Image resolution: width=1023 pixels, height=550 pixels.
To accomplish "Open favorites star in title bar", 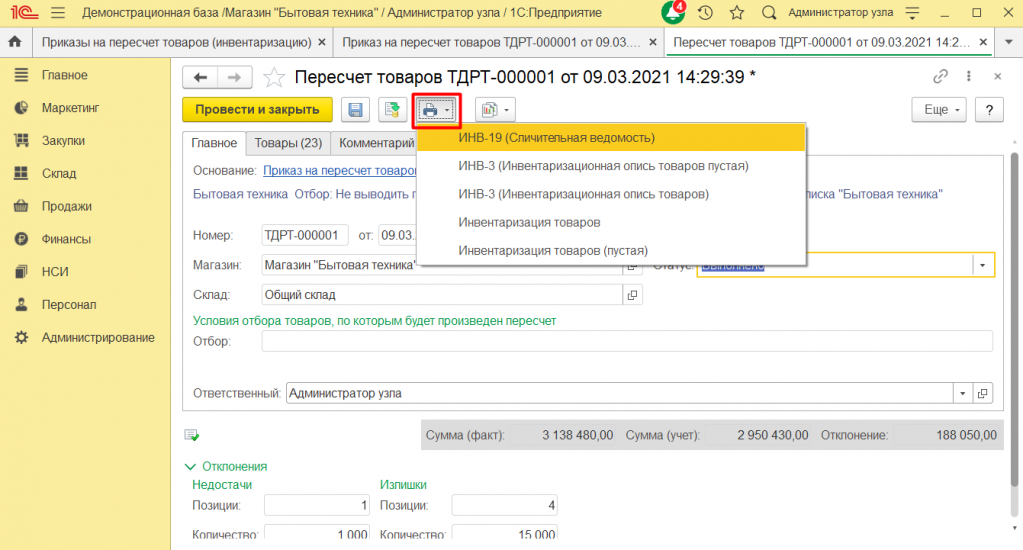I will [737, 12].
